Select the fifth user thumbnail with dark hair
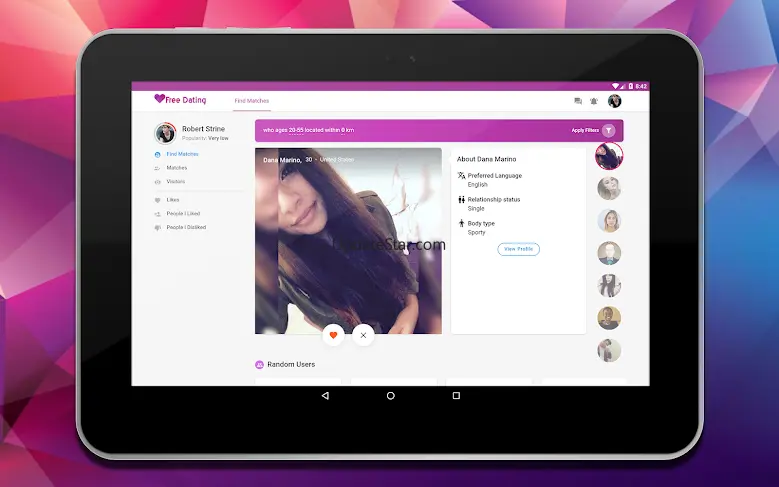This screenshot has width=779, height=487. (609, 286)
